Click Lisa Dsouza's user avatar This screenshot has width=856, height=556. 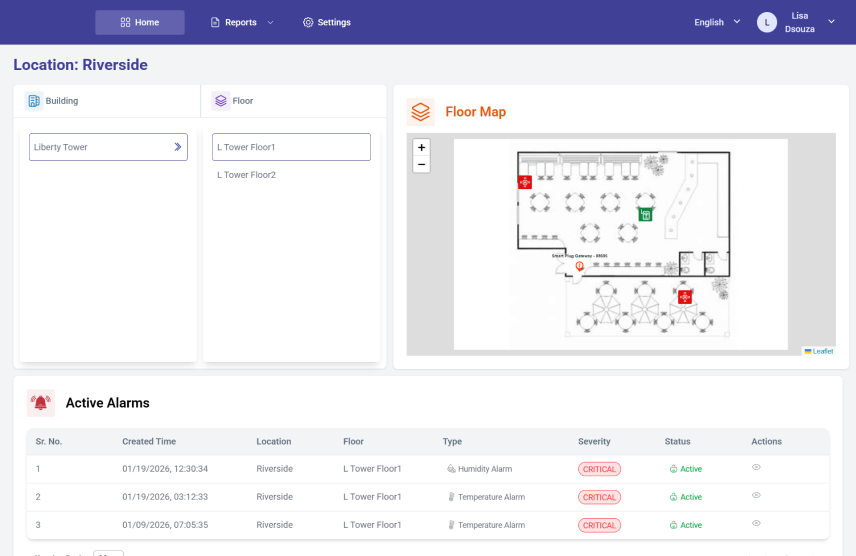click(x=767, y=22)
